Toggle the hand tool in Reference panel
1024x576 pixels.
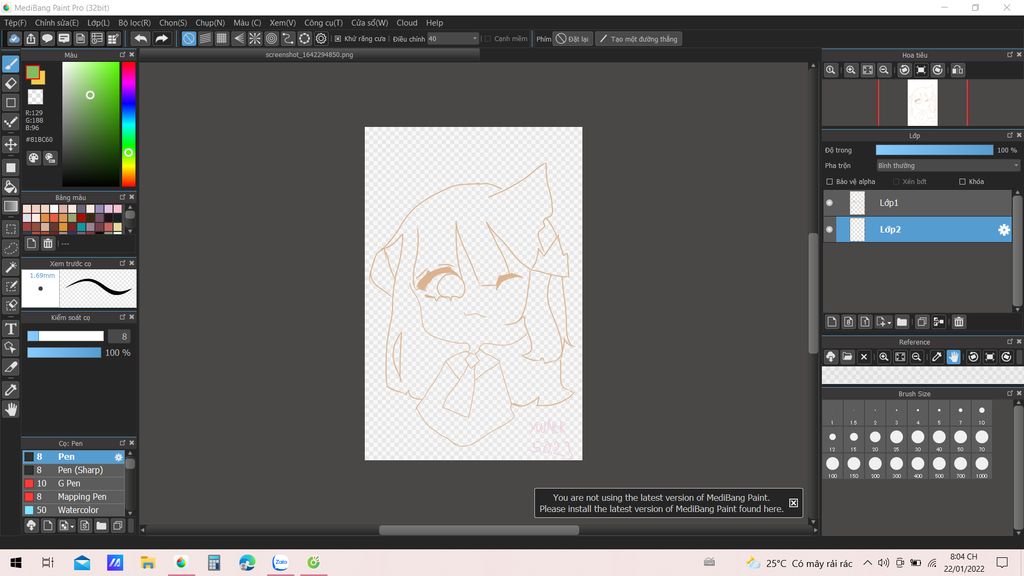pyautogui.click(x=953, y=357)
